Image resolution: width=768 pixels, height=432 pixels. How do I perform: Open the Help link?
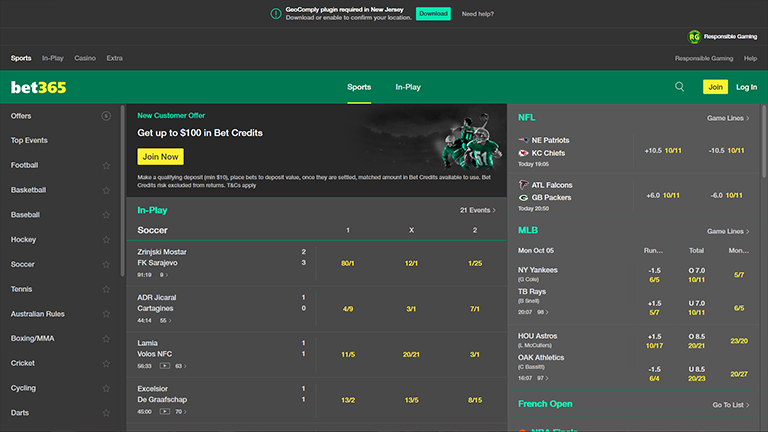tap(750, 58)
